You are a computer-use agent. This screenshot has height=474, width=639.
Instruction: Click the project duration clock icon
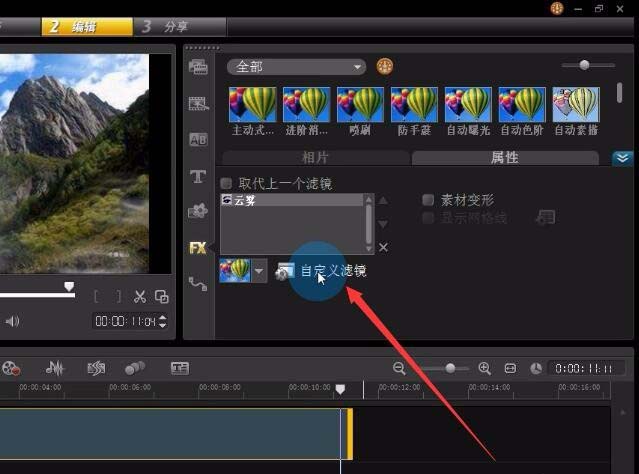coord(536,368)
